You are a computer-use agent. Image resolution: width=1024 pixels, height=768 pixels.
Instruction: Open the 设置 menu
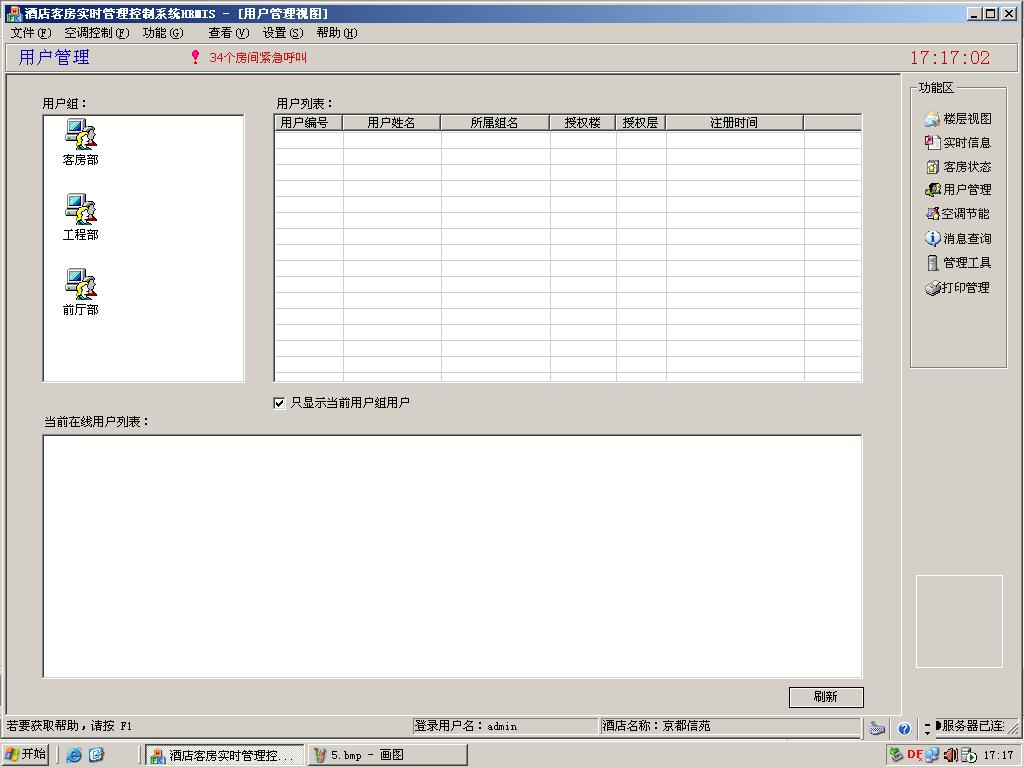[282, 33]
